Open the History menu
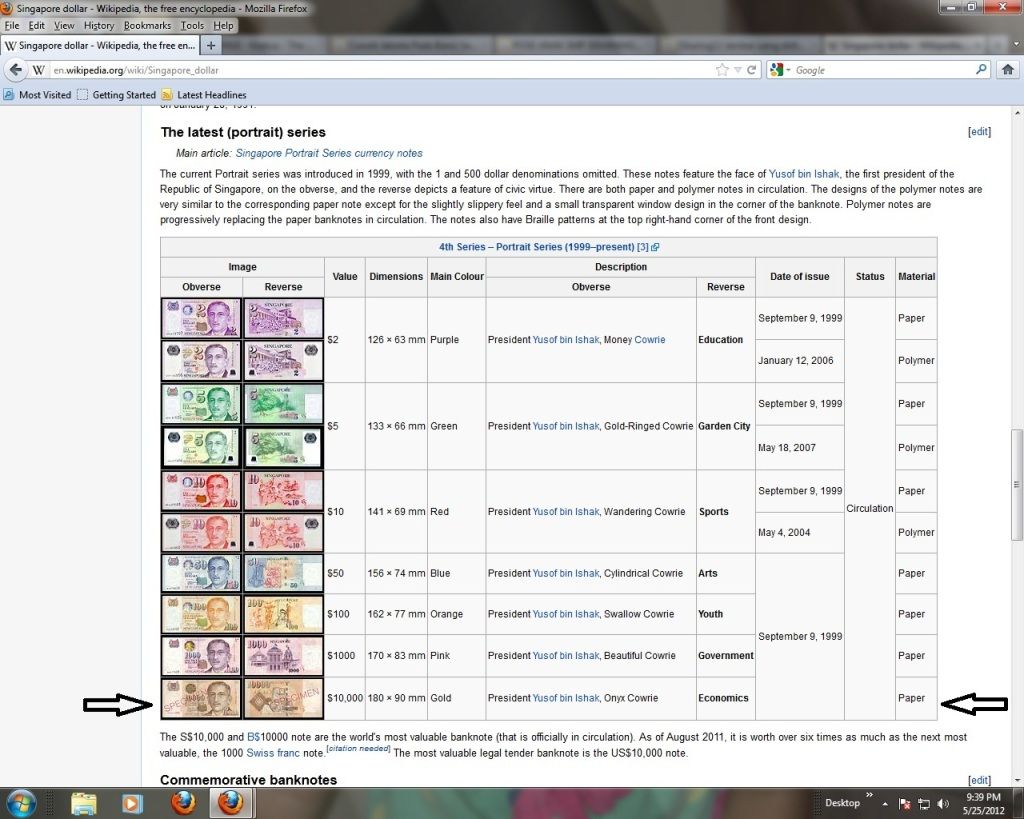This screenshot has height=819, width=1024. point(99,25)
